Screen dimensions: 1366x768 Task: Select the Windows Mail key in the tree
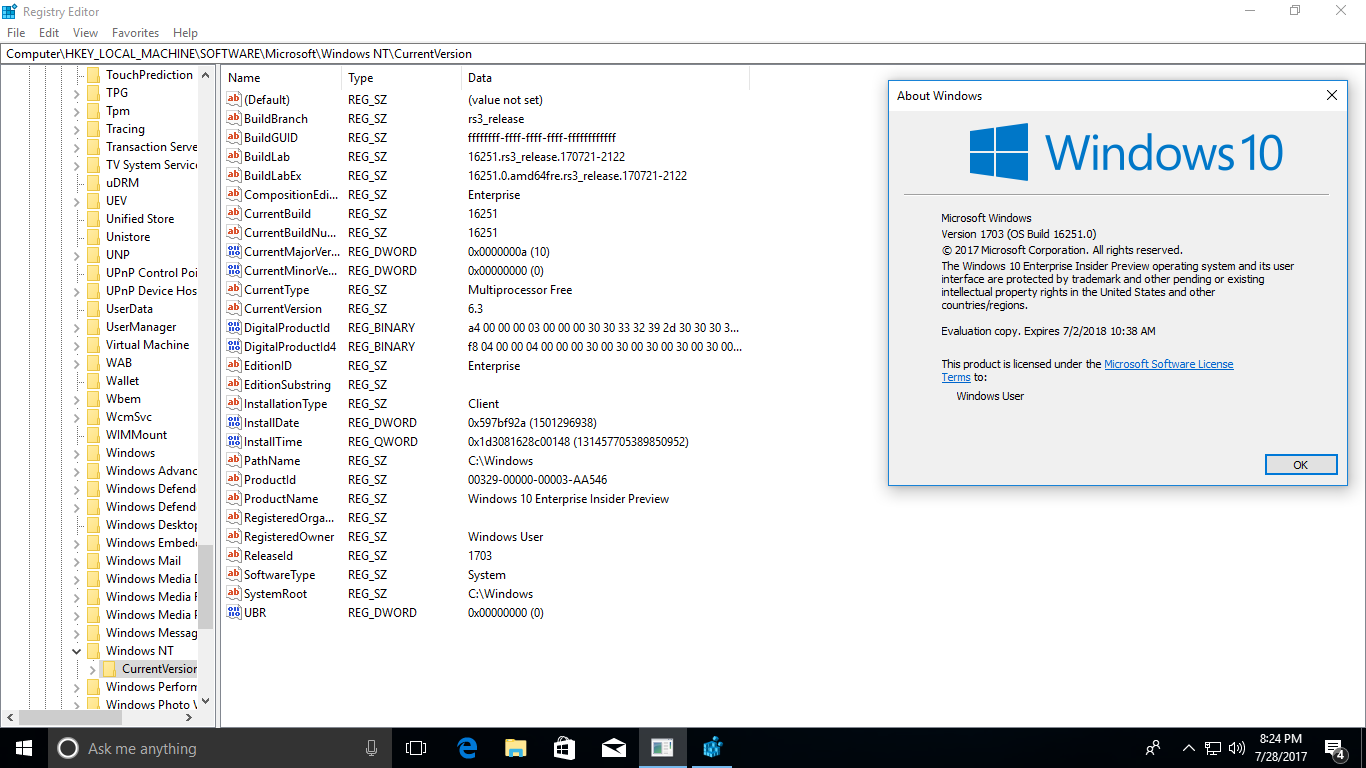[x=143, y=561]
